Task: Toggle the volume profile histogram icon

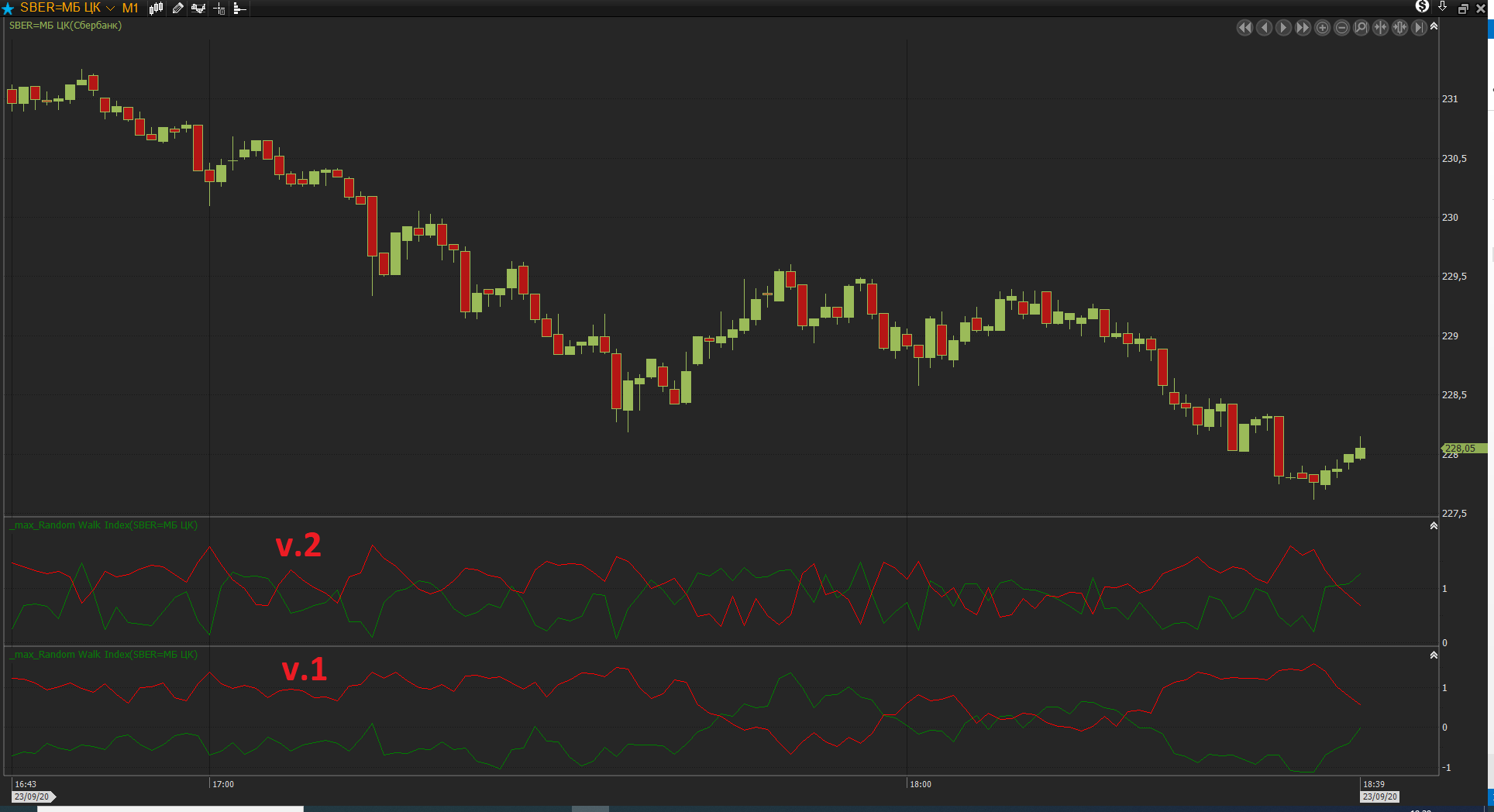Action: [x=239, y=9]
